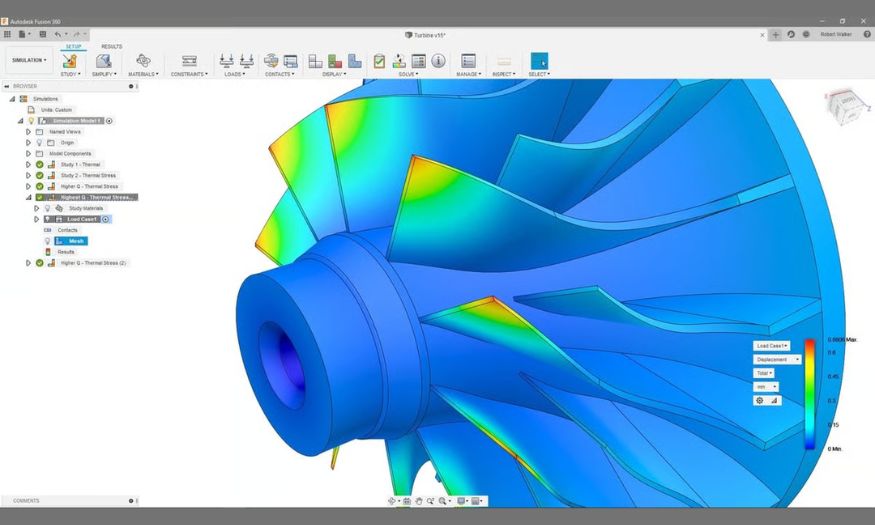Viewport: 875px width, 525px height.
Task: Open the Display menu label
Action: 334,74
